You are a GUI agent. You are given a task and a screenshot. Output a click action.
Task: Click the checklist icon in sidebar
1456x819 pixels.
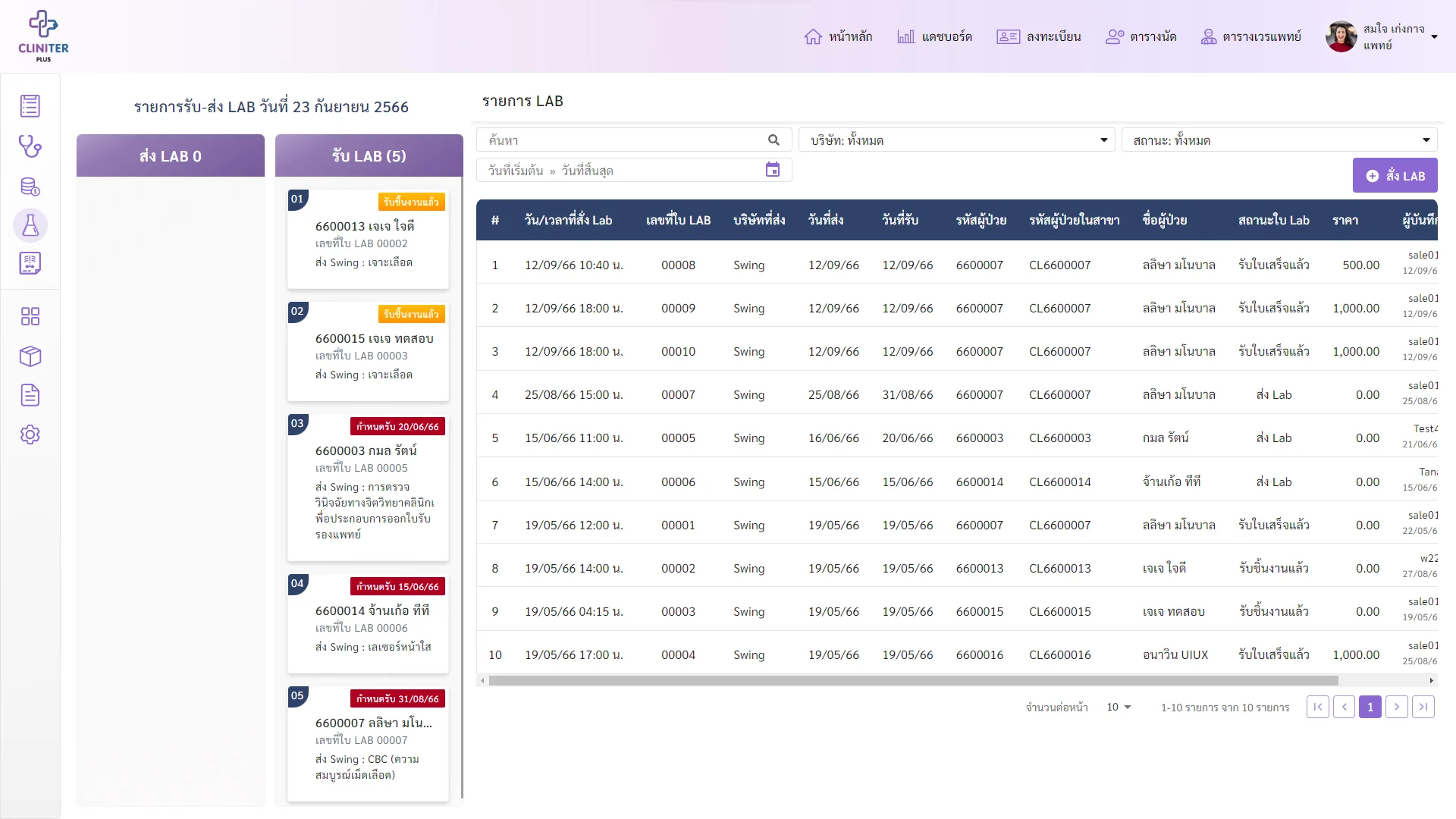30,106
